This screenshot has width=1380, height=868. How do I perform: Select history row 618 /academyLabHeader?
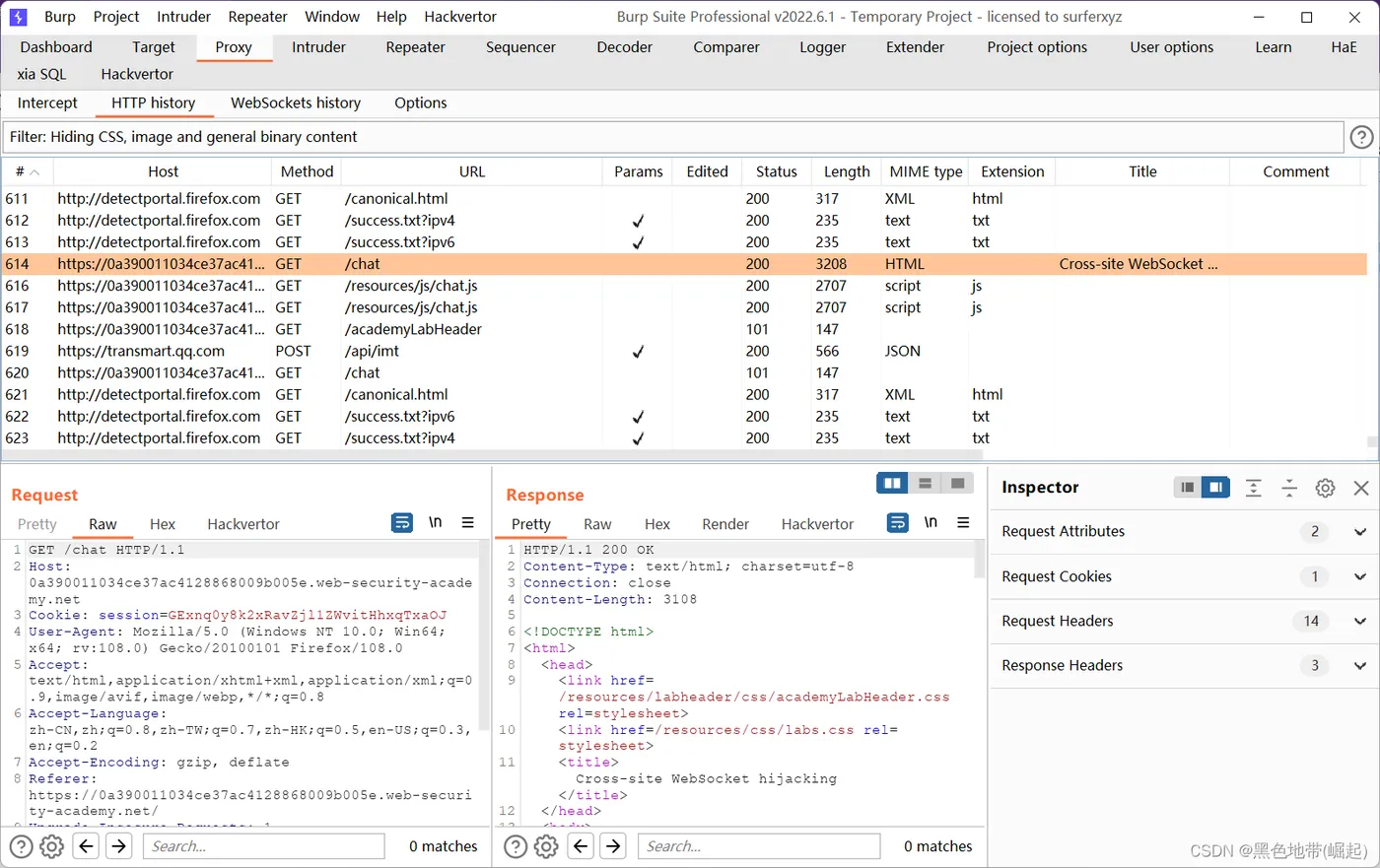click(684, 329)
